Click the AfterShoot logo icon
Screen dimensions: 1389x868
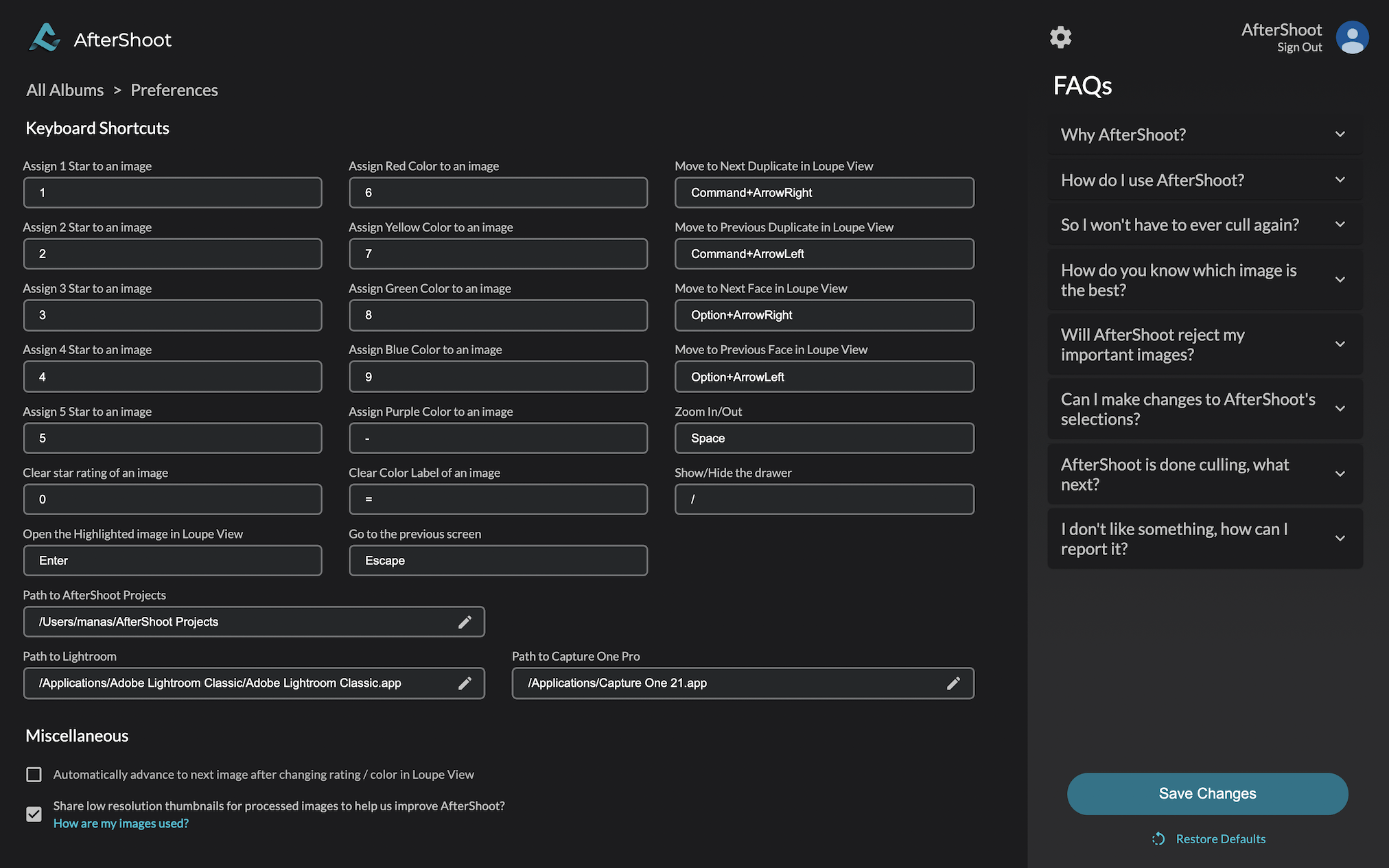click(45, 38)
